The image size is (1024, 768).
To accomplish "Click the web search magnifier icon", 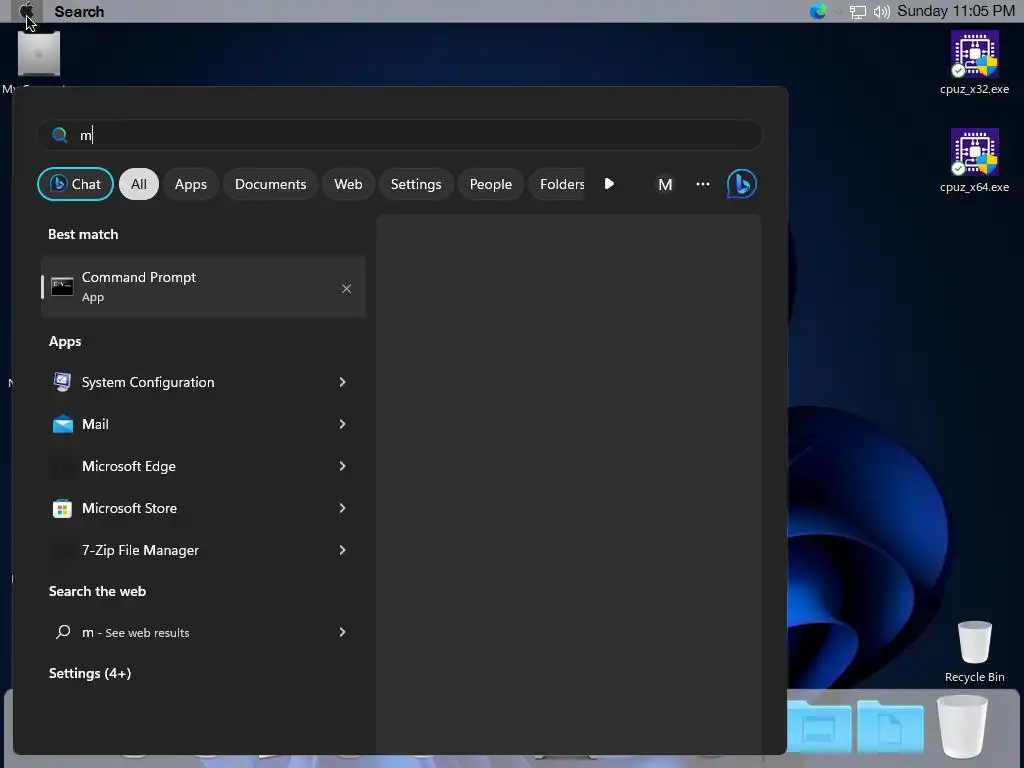I will (63, 632).
